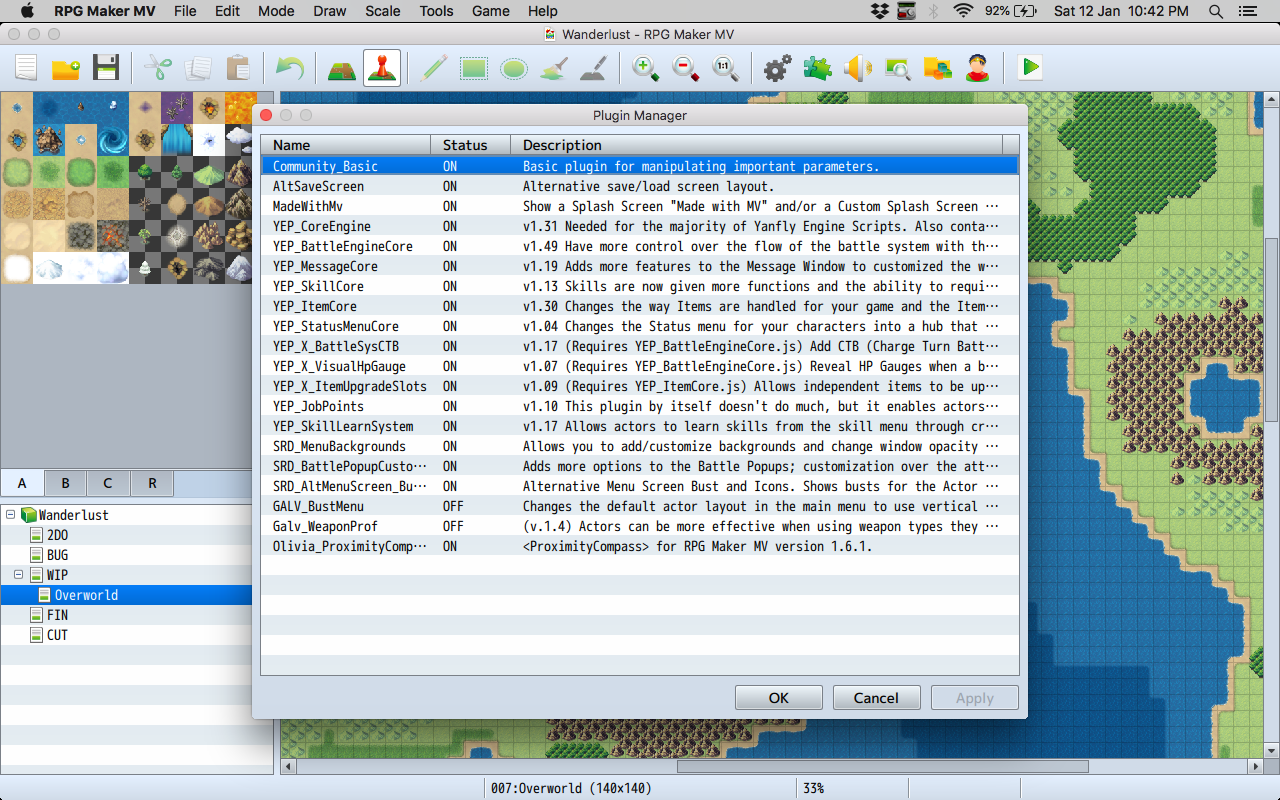Click the Status column header

click(x=471, y=145)
